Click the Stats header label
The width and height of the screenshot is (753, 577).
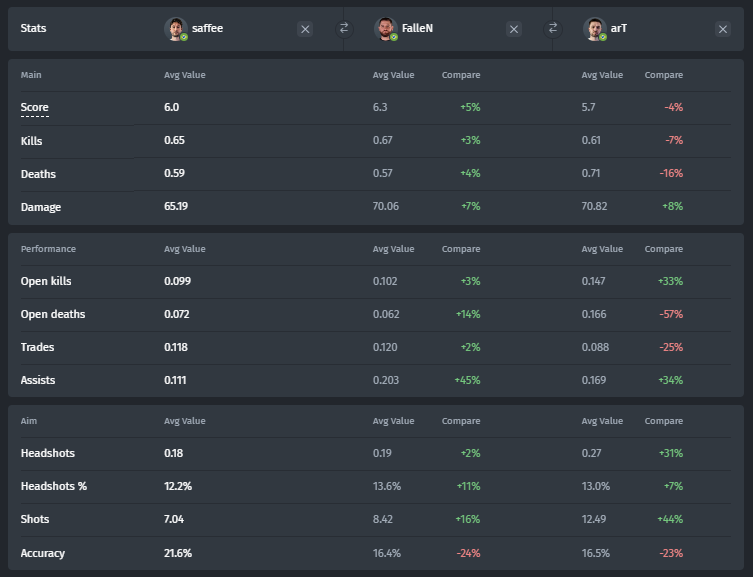pyautogui.click(x=33, y=28)
